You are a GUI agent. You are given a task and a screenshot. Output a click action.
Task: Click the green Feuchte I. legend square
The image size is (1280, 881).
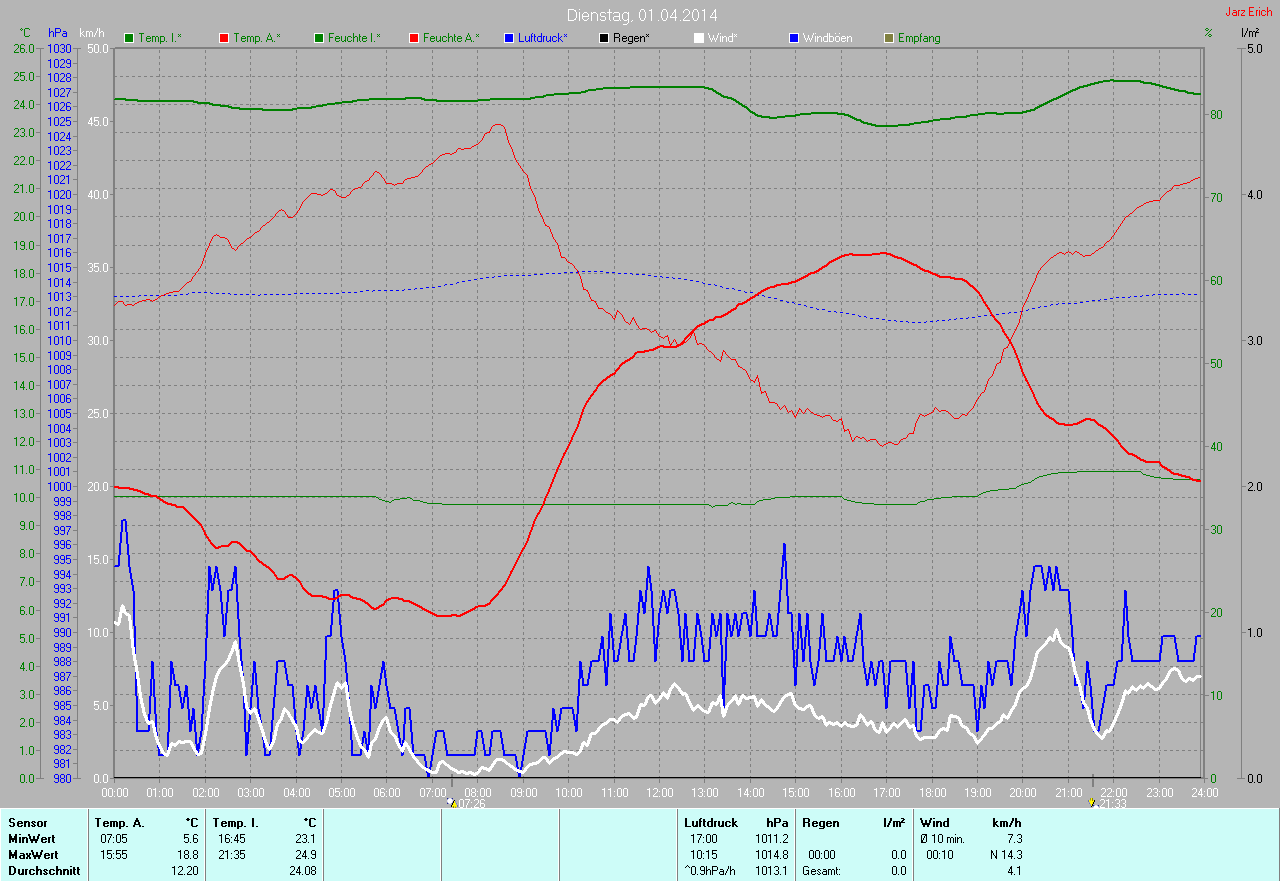click(320, 38)
